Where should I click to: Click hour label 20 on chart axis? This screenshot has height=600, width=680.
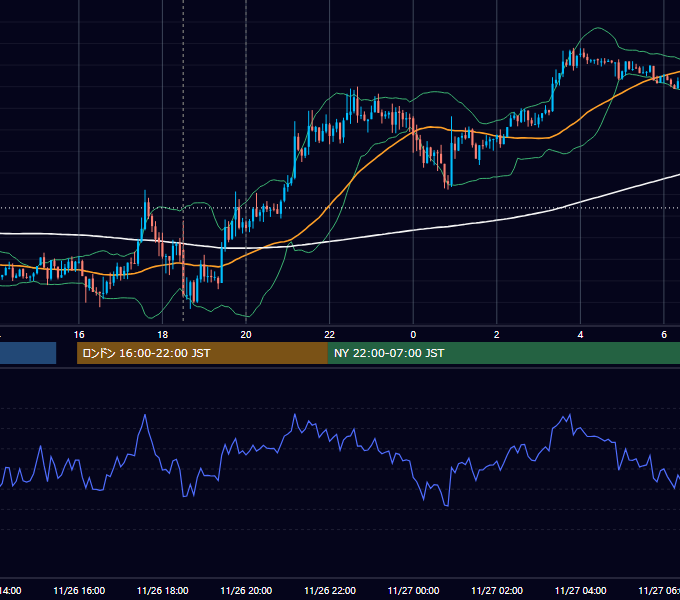click(246, 335)
